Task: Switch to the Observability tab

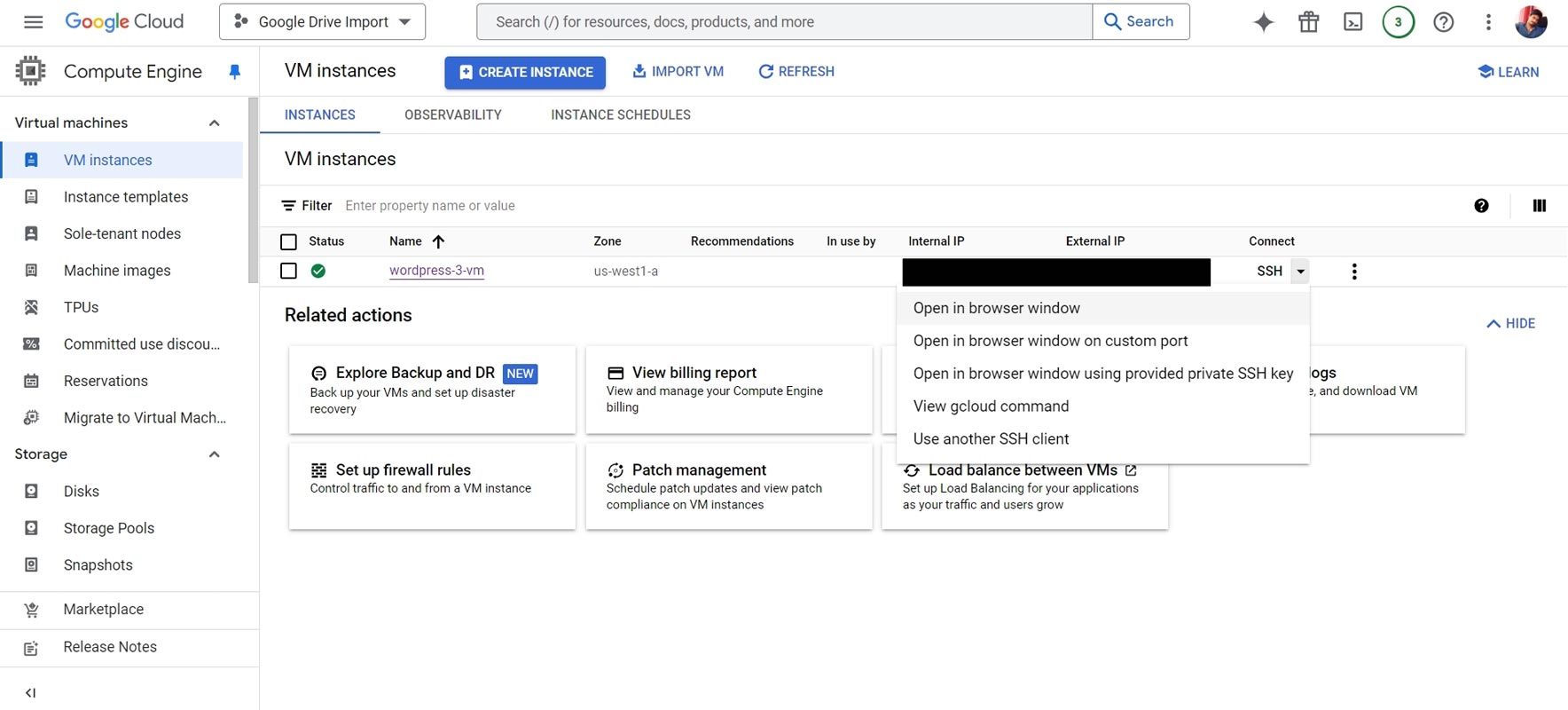Action: point(453,115)
